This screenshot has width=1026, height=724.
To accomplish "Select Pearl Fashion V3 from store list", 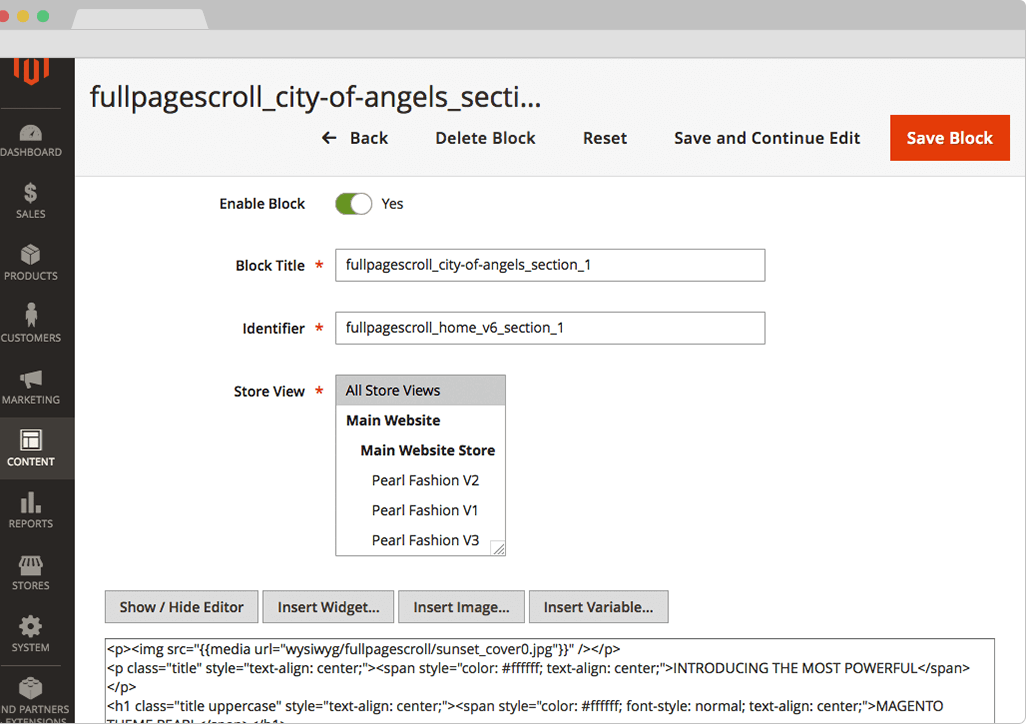I will pos(425,540).
